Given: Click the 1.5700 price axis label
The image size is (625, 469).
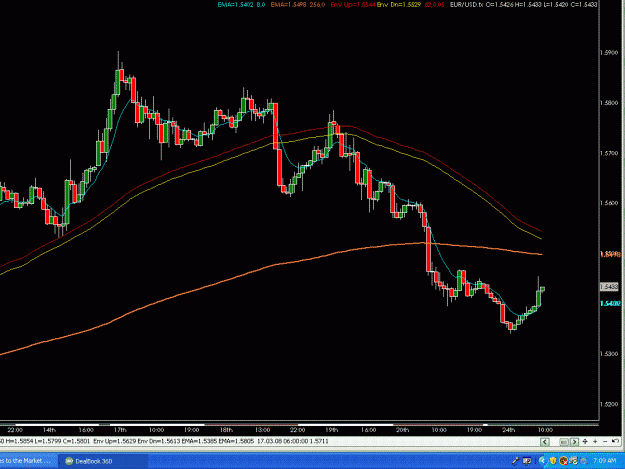Looking at the screenshot, I should (x=609, y=153).
